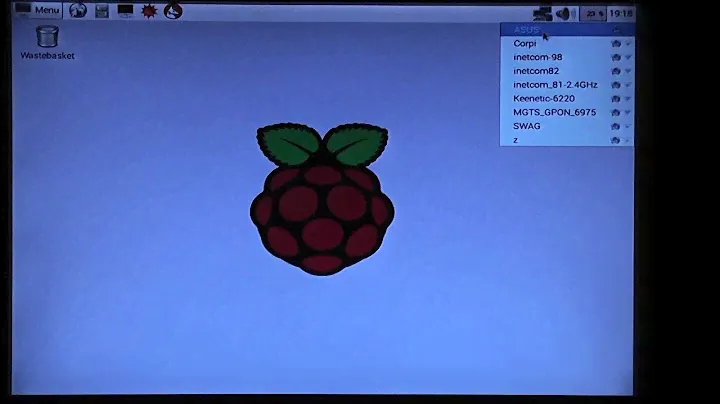The image size is (720, 404).
Task: Click the CPU usage monitor showing 23%
Action: click(x=593, y=13)
